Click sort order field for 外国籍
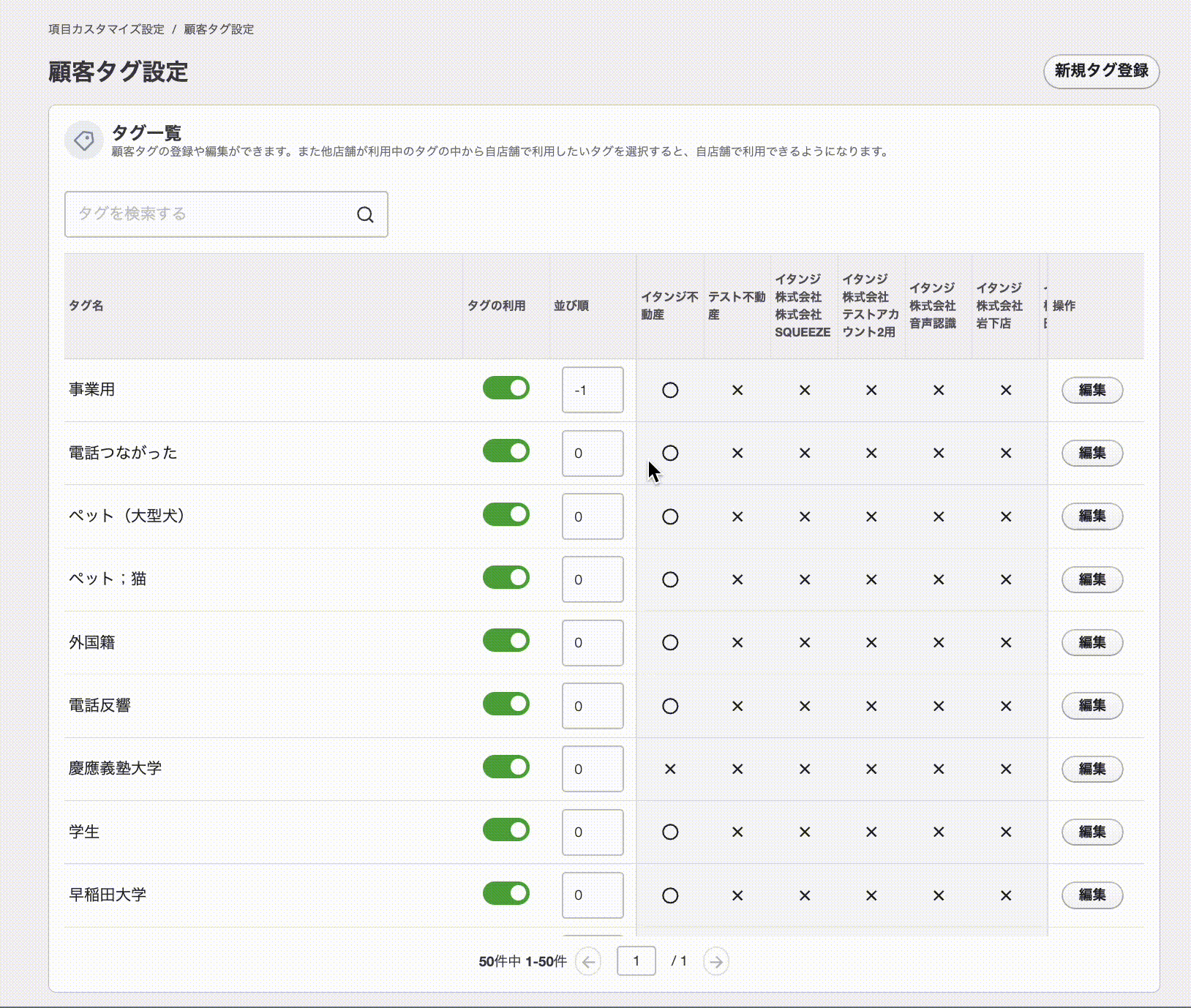 [x=593, y=642]
